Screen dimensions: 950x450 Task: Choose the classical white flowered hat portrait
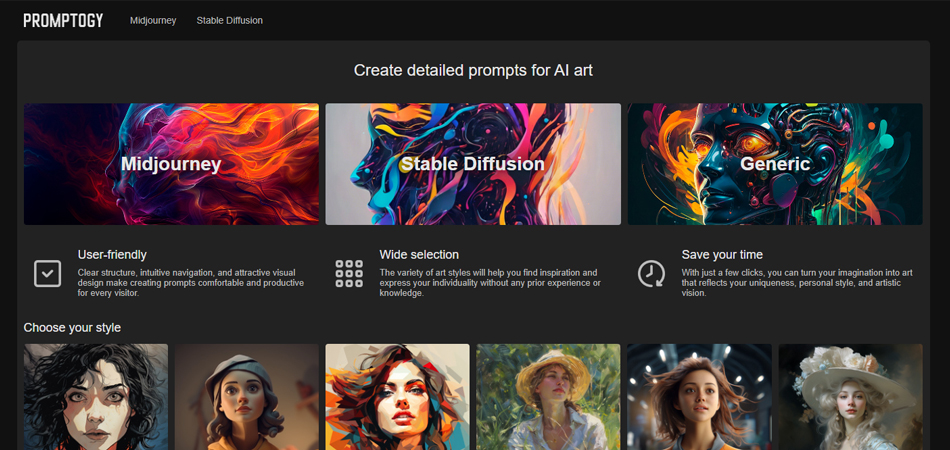[x=851, y=397]
